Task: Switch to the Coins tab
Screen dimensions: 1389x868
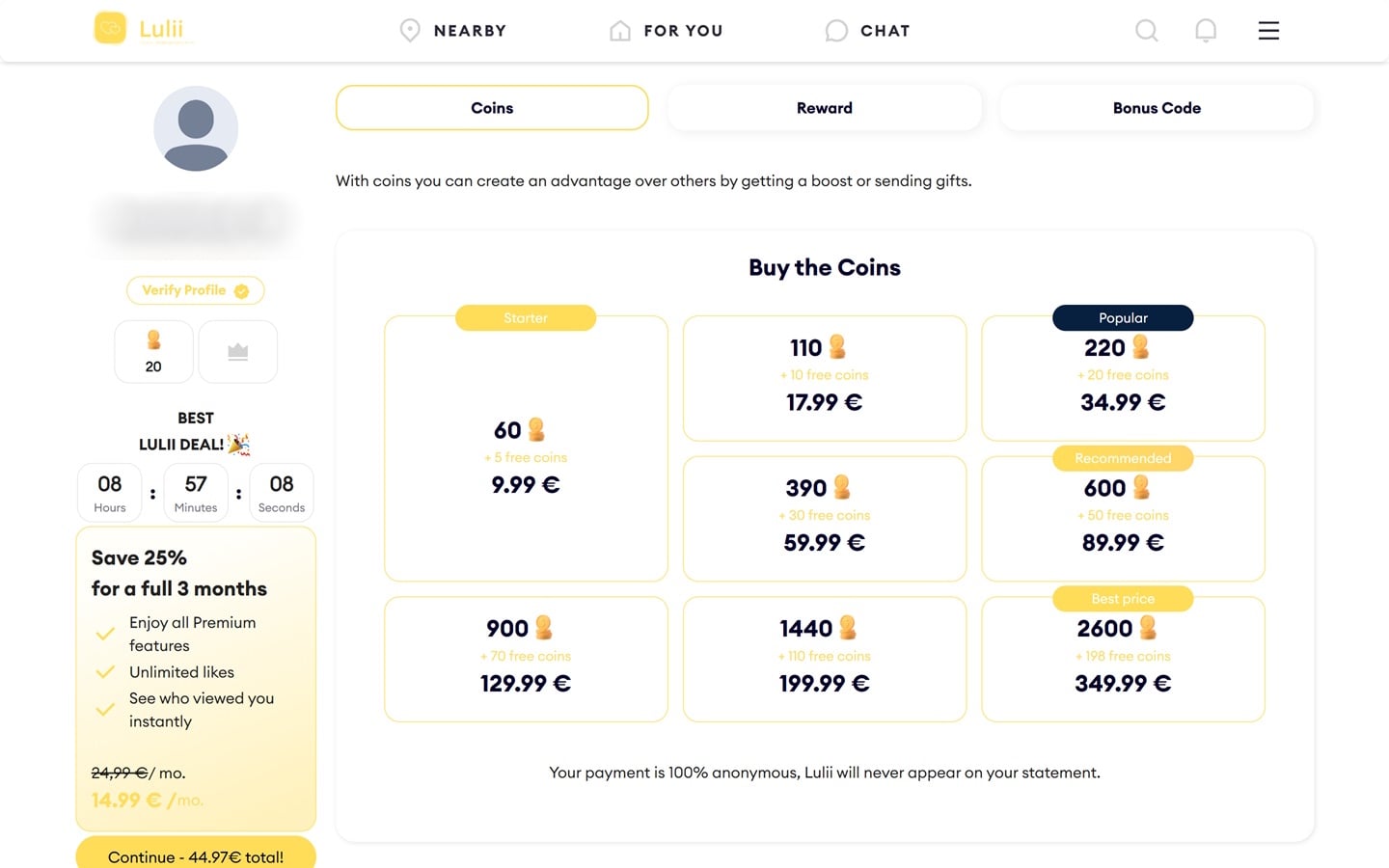Action: (492, 108)
